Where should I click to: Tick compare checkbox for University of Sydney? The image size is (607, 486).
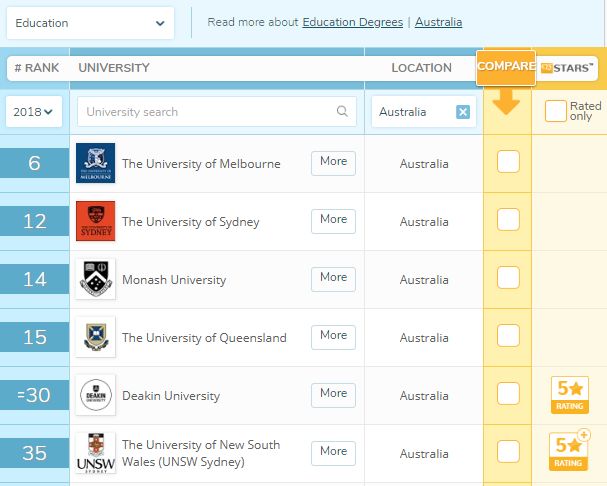[508, 220]
